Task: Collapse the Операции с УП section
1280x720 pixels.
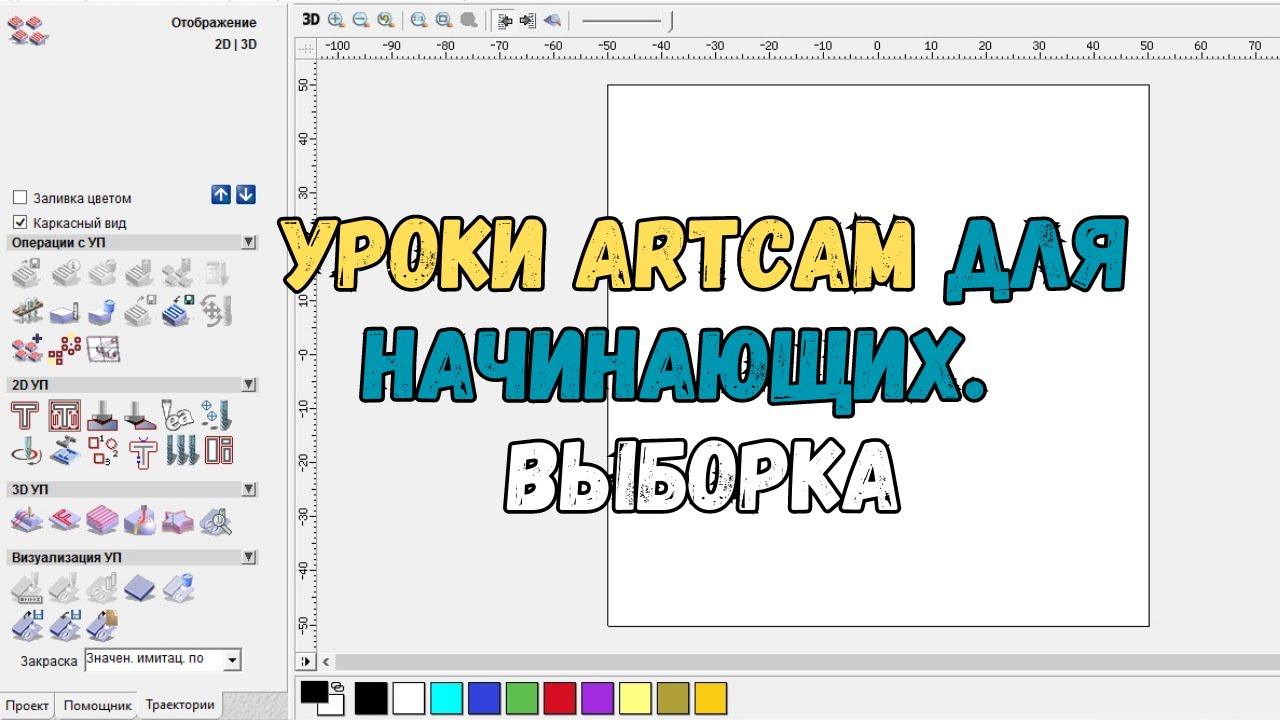Action: pos(248,243)
